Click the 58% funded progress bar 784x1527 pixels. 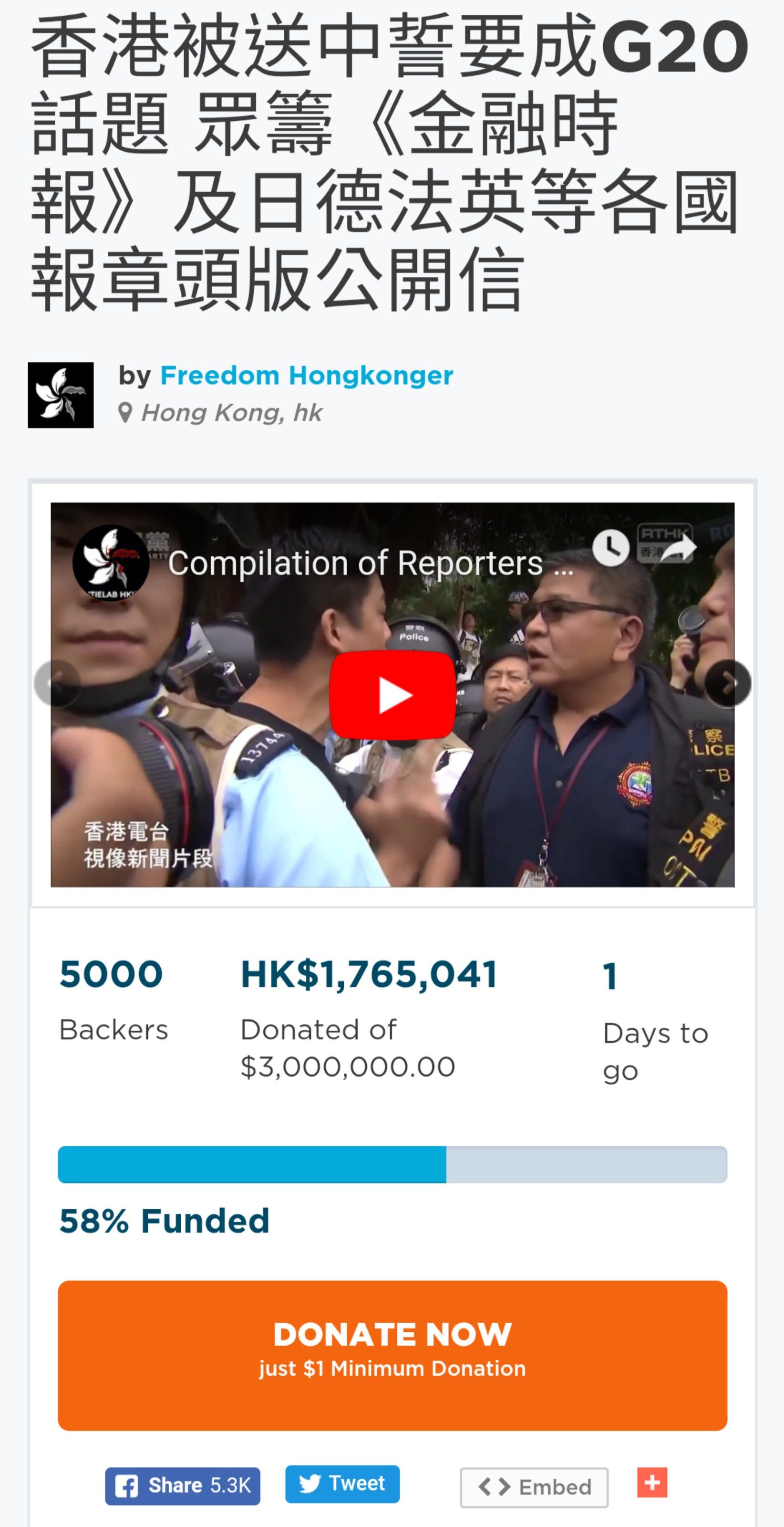pos(392,1164)
